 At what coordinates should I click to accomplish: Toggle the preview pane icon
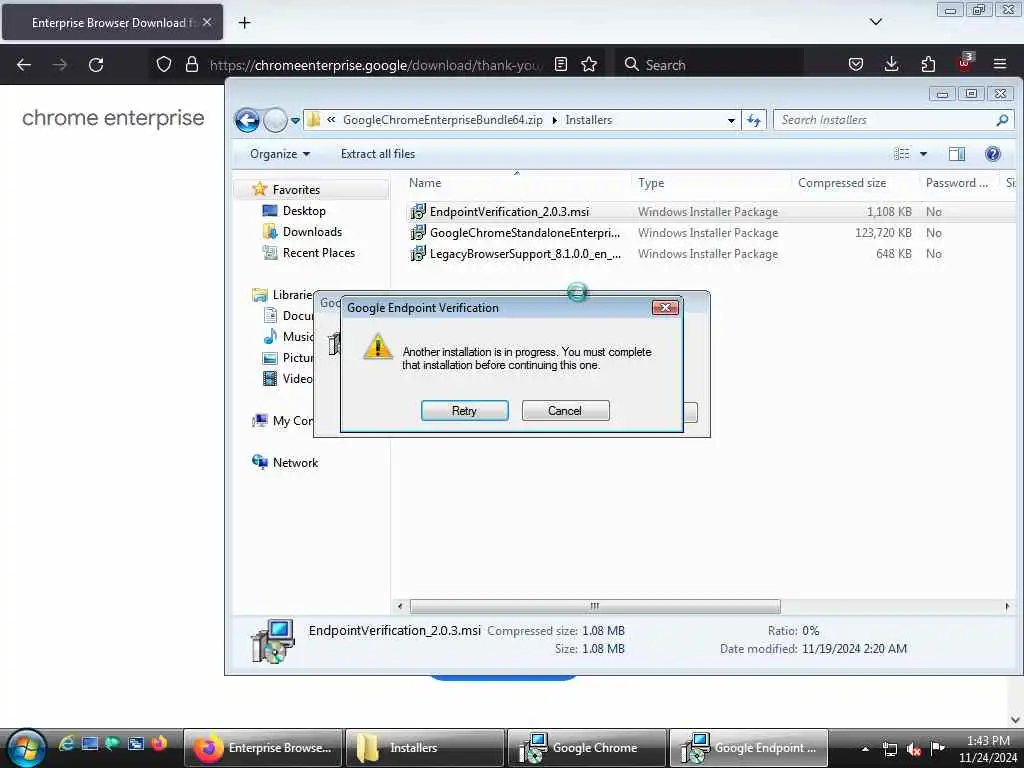click(x=957, y=154)
